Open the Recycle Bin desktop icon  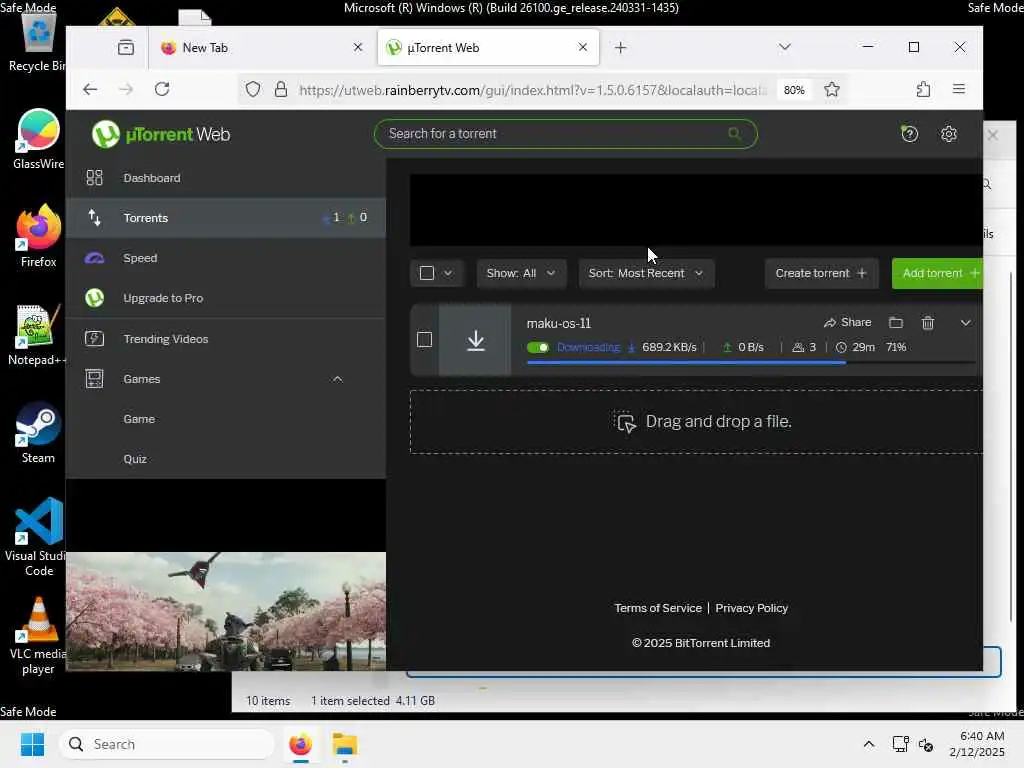[x=38, y=43]
